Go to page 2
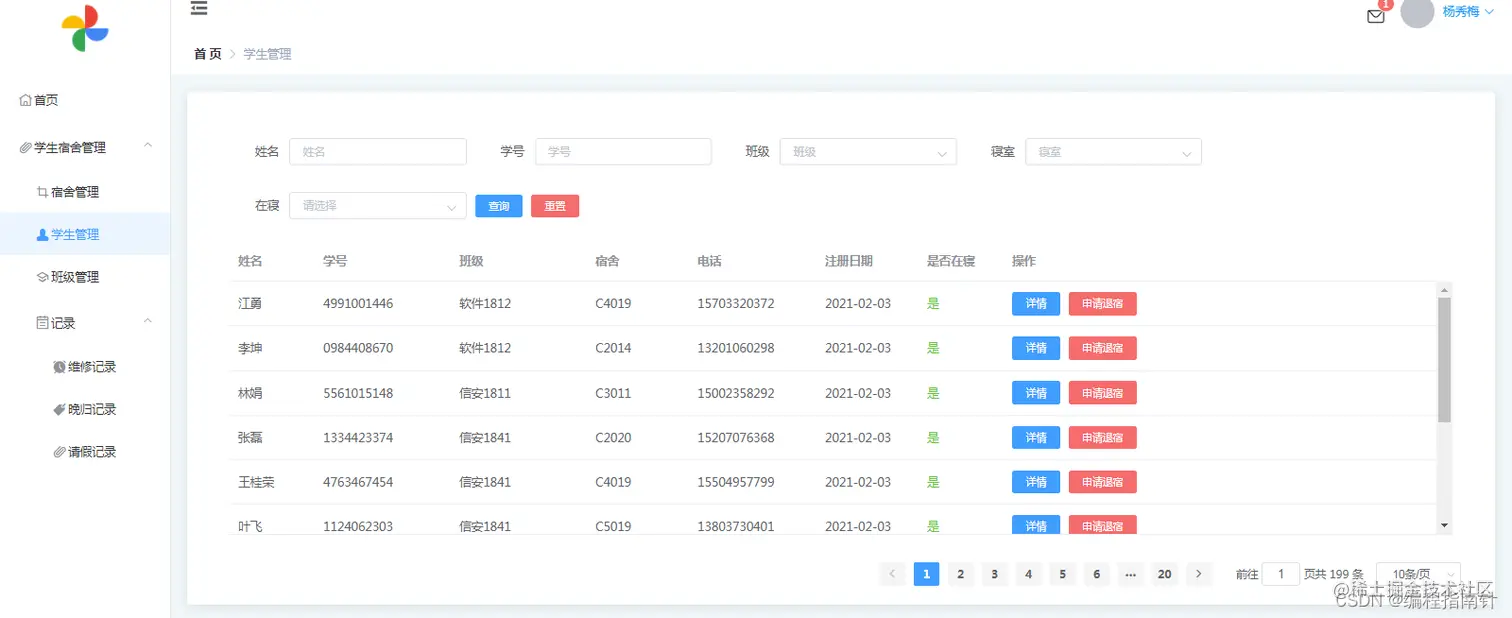1512x618 pixels. (960, 574)
